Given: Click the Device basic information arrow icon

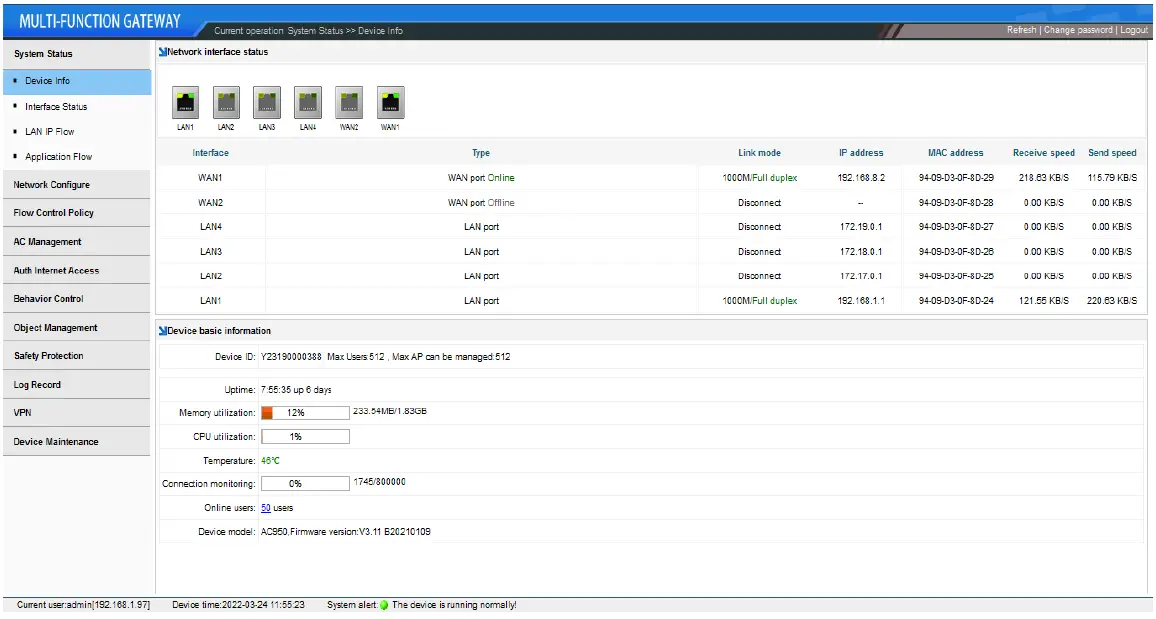Looking at the screenshot, I should coord(161,331).
